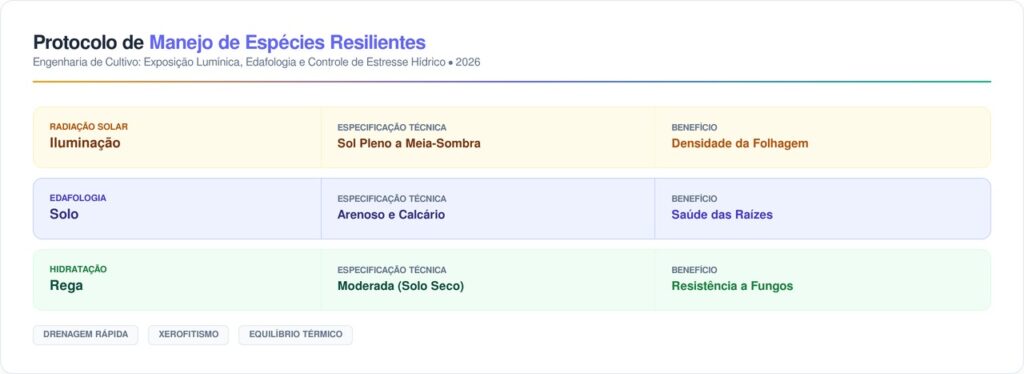Select the 'Saúde das Raízes' benefit

722,215
